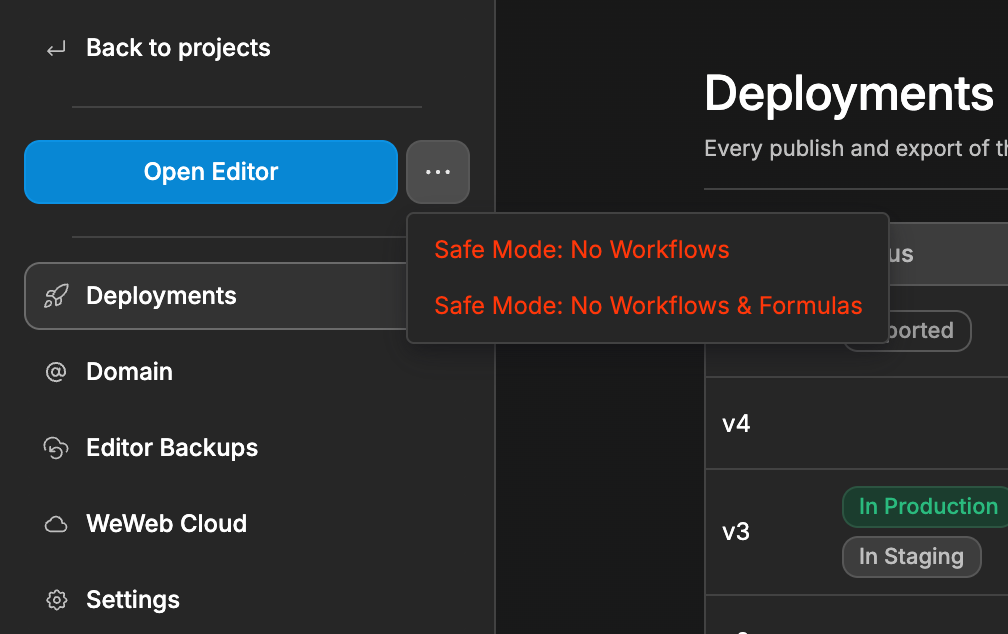1008x634 pixels.
Task: Click the In Staging status badge
Action: coord(912,557)
